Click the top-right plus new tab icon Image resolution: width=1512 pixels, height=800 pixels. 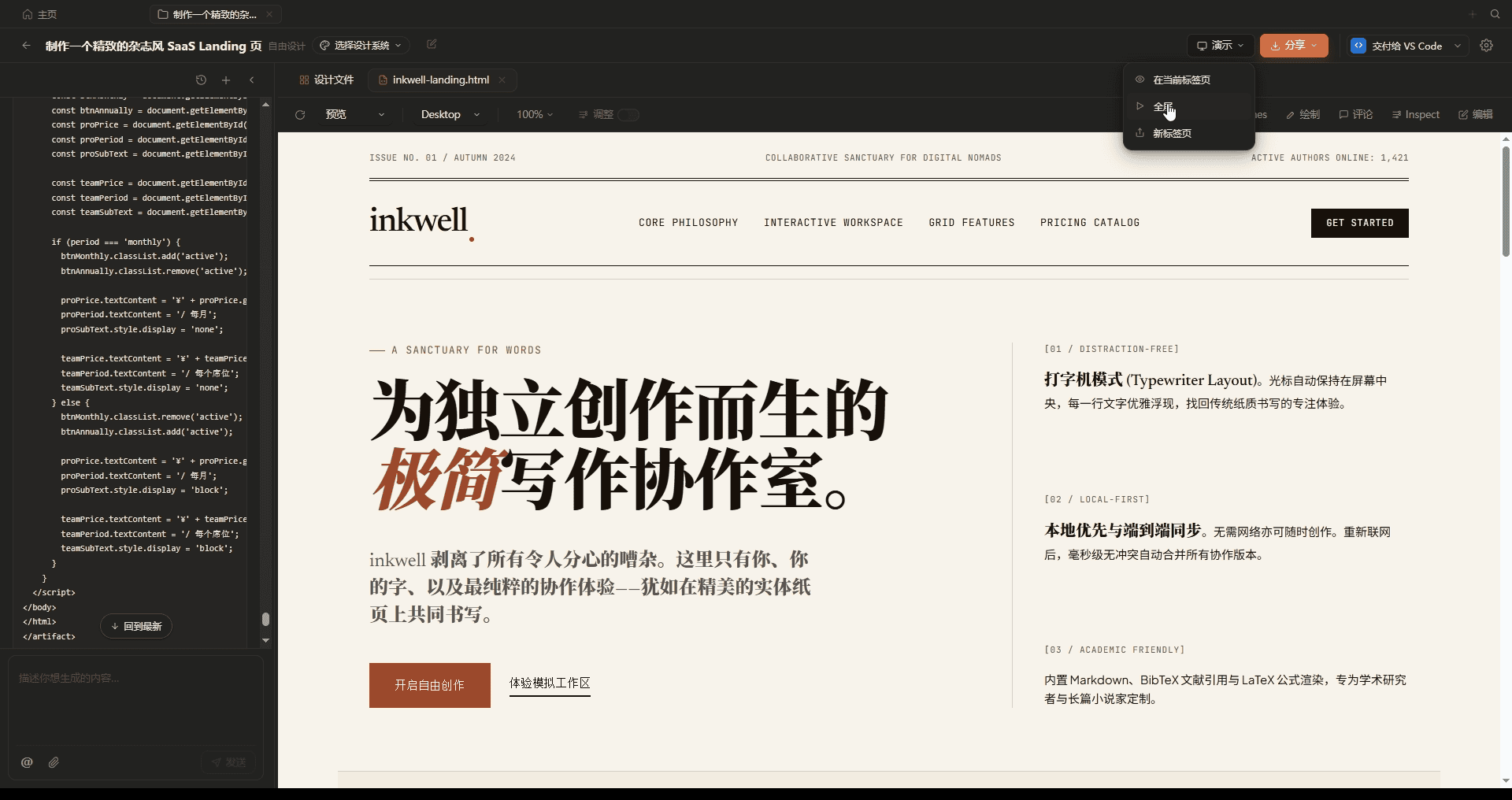tap(1472, 14)
